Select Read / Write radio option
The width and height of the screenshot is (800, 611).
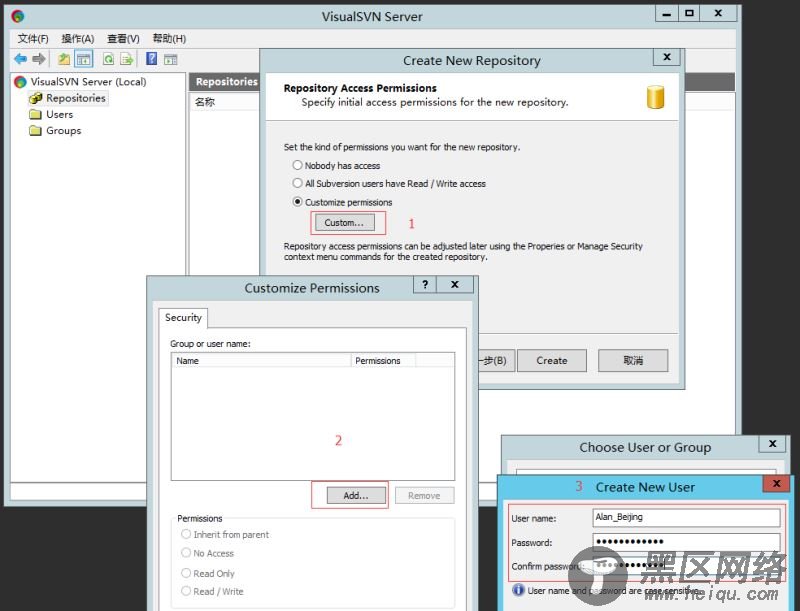pos(186,591)
